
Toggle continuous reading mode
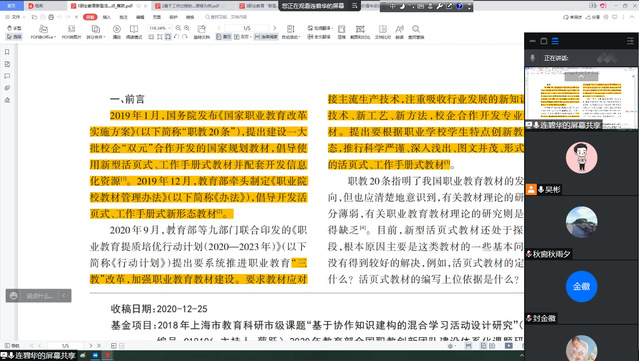tap(266, 37)
